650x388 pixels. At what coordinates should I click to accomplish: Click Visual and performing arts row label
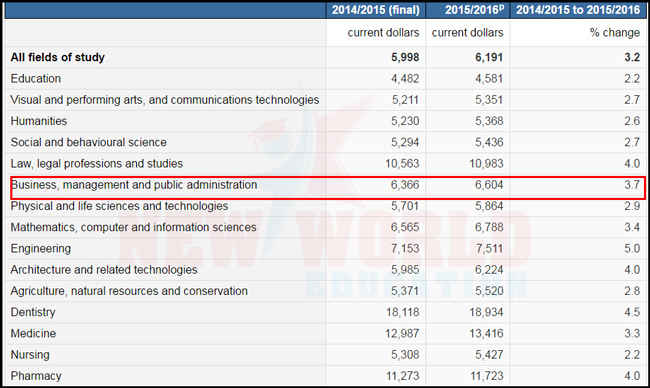165,100
